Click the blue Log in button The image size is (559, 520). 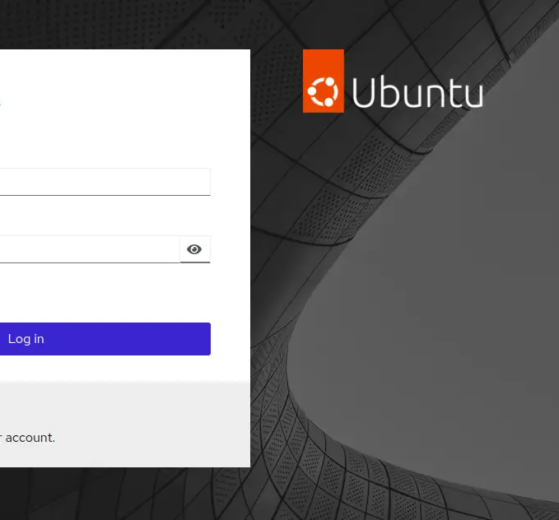[105, 339]
